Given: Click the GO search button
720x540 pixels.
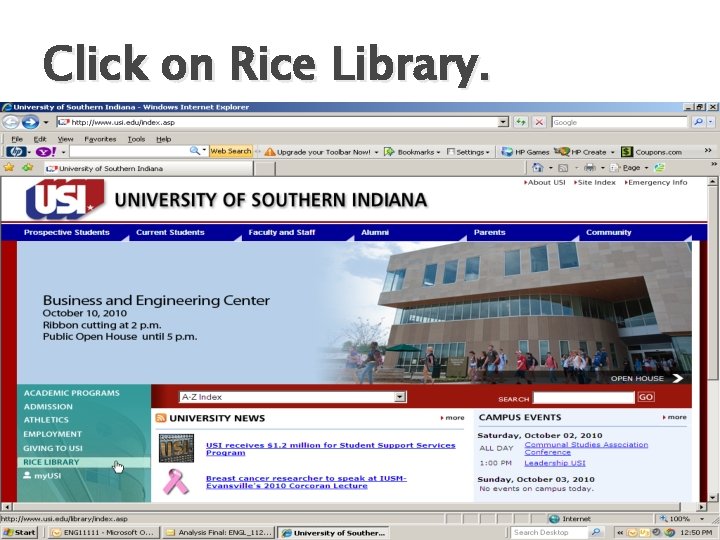Looking at the screenshot, I should click(645, 397).
